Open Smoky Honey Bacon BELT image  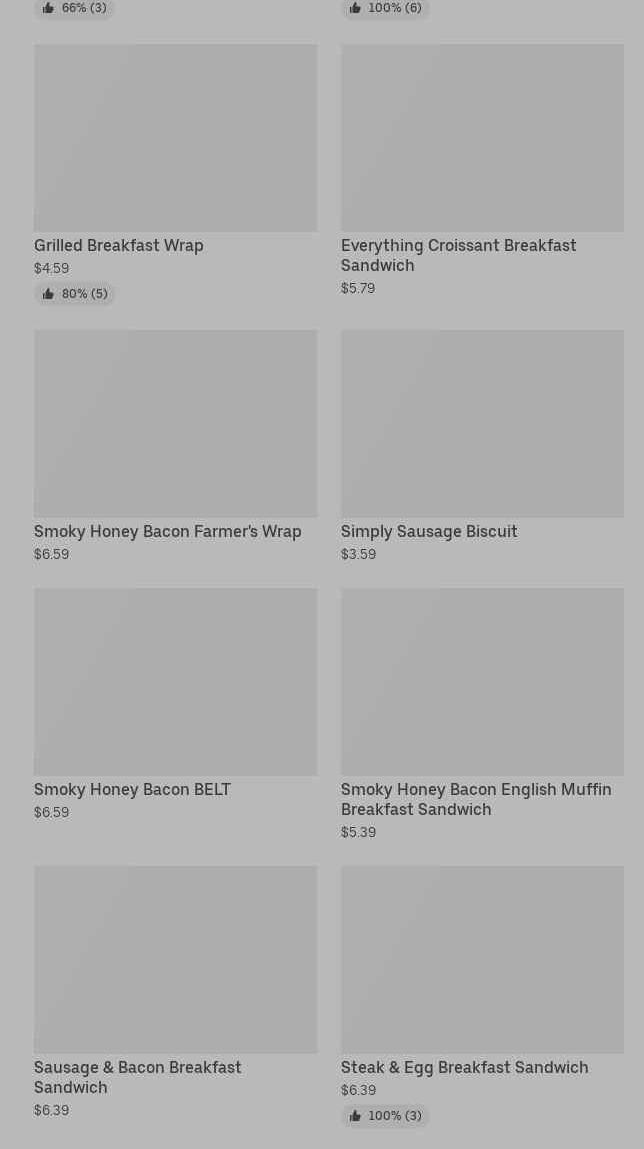(175, 682)
